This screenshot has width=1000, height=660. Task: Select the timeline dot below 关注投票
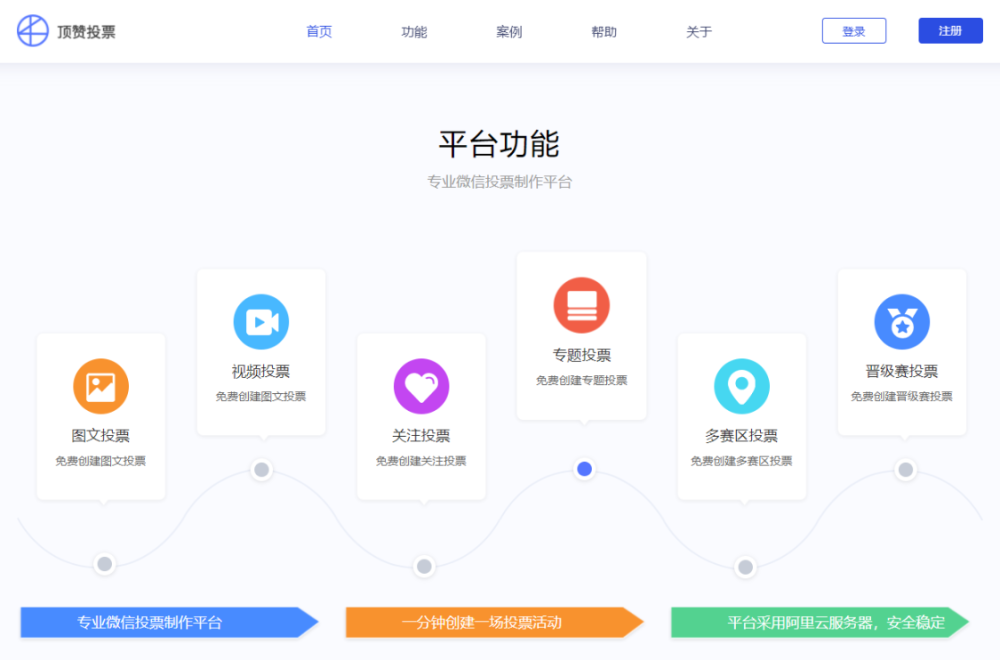click(x=424, y=566)
